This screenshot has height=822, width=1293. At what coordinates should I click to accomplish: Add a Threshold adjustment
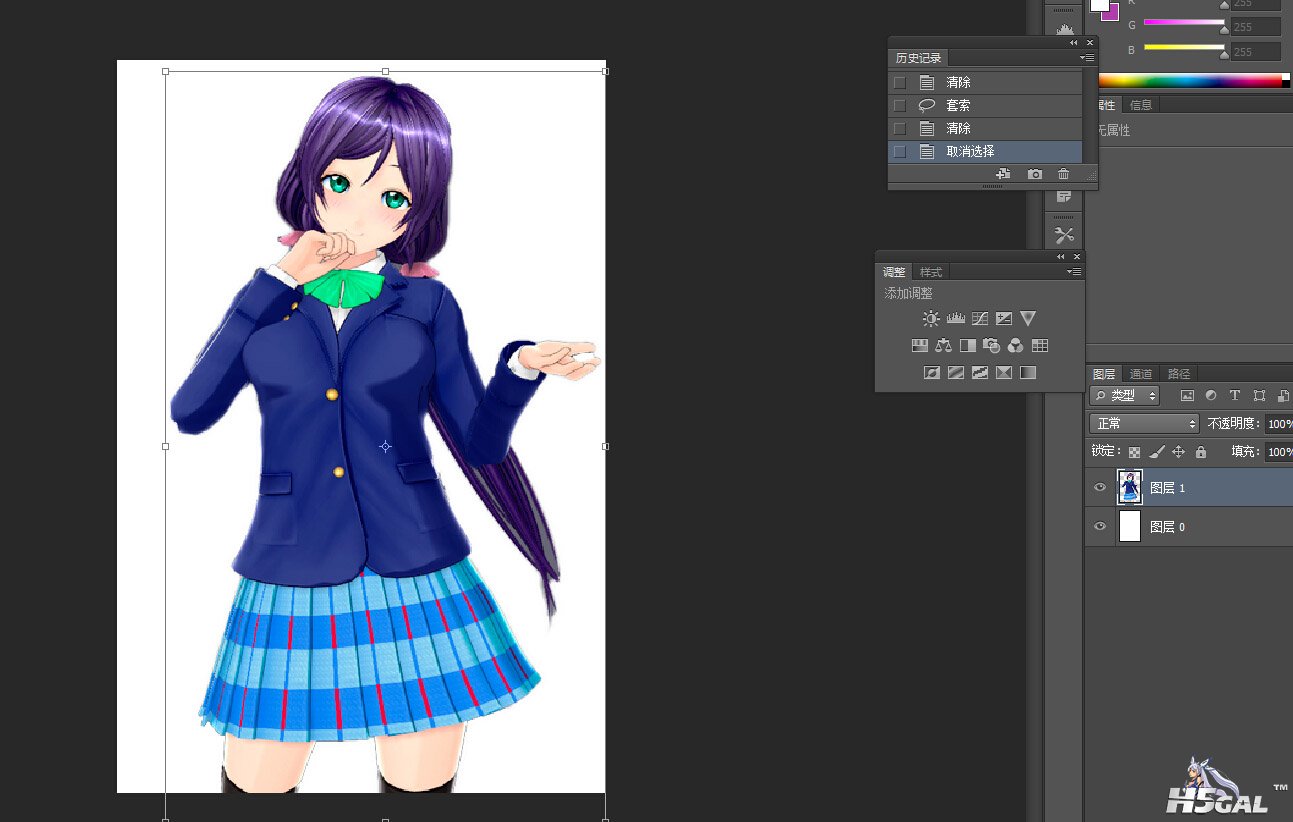(980, 373)
